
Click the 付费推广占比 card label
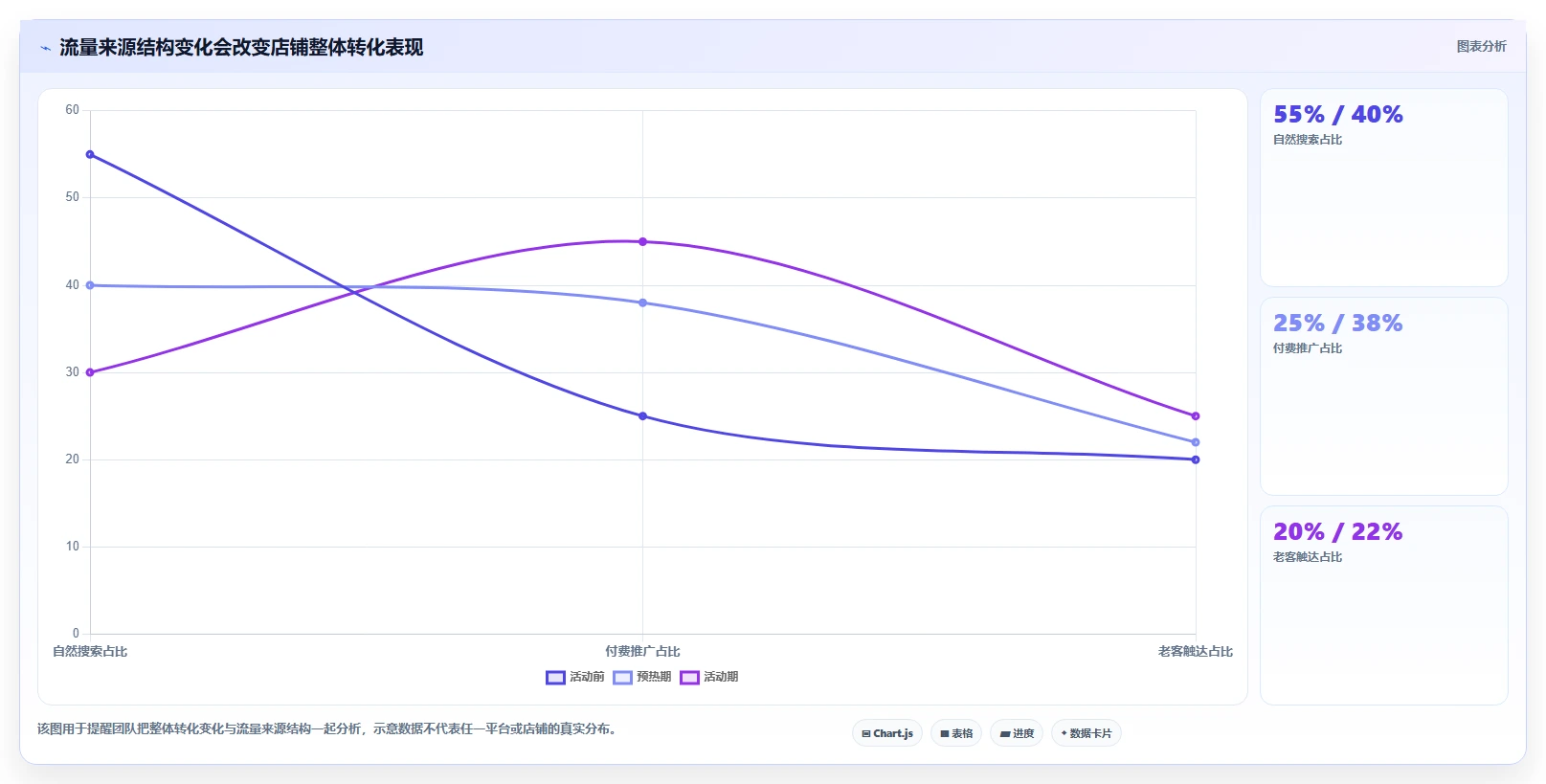point(1308,348)
